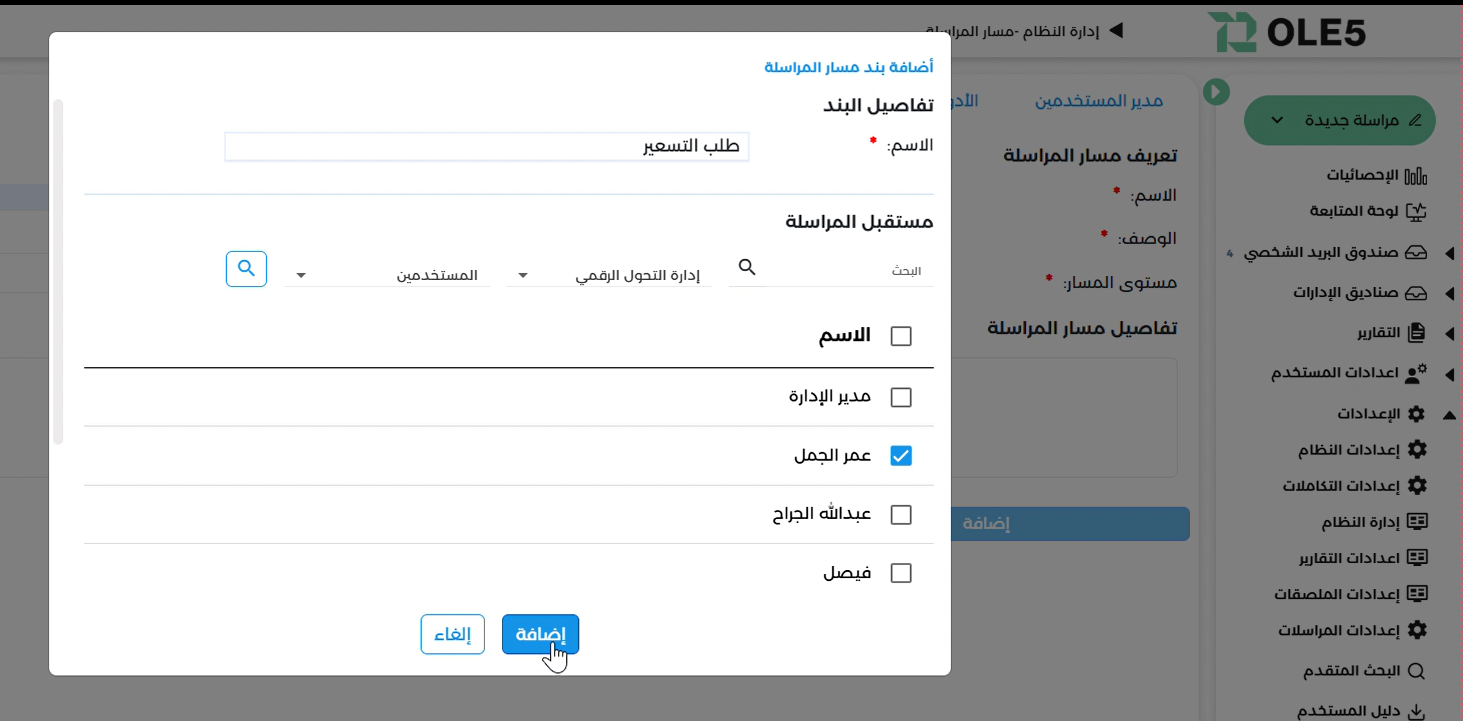Toggle the select-all الاسم header checkbox
The height and width of the screenshot is (721, 1463).
901,336
